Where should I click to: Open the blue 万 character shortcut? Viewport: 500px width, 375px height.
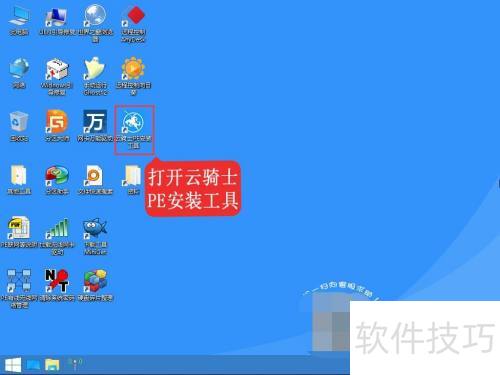tap(95, 122)
